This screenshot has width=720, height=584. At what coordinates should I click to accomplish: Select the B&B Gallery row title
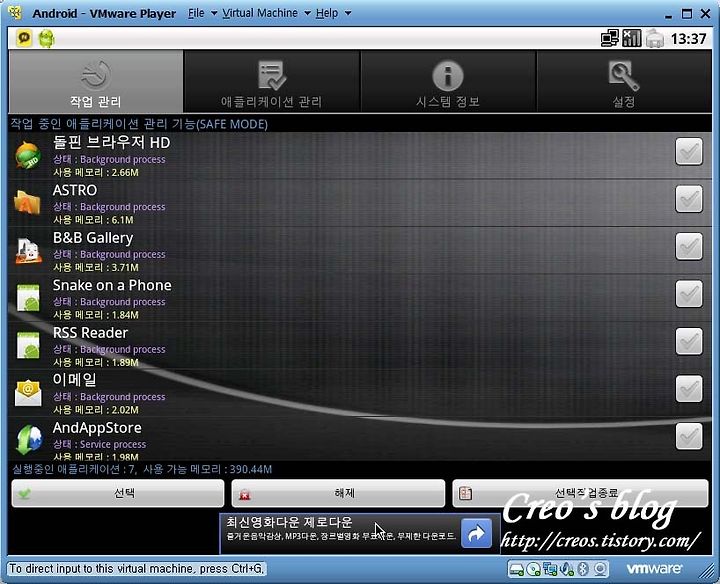[x=93, y=238]
